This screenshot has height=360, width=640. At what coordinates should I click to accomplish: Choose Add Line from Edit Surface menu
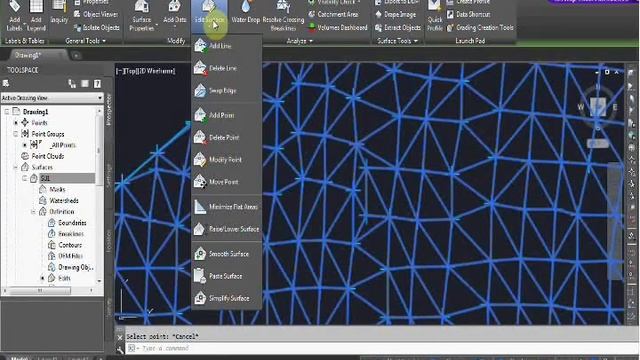point(227,46)
